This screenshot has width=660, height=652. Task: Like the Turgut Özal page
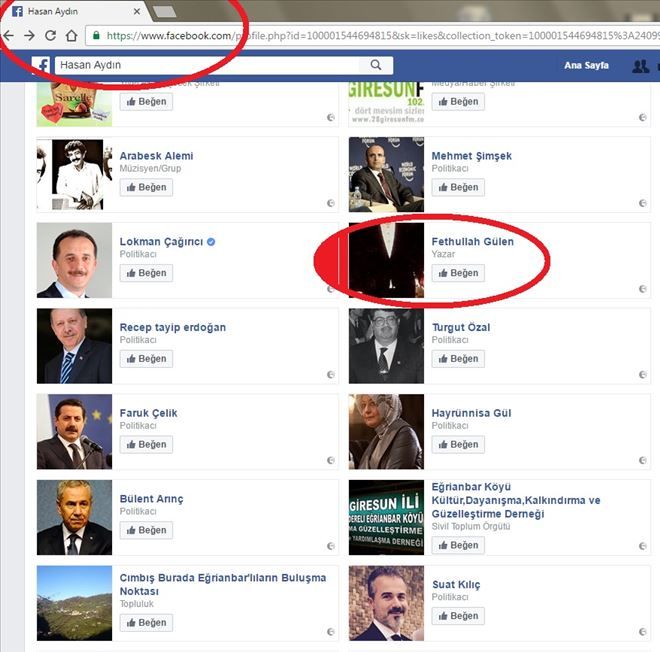pos(458,359)
